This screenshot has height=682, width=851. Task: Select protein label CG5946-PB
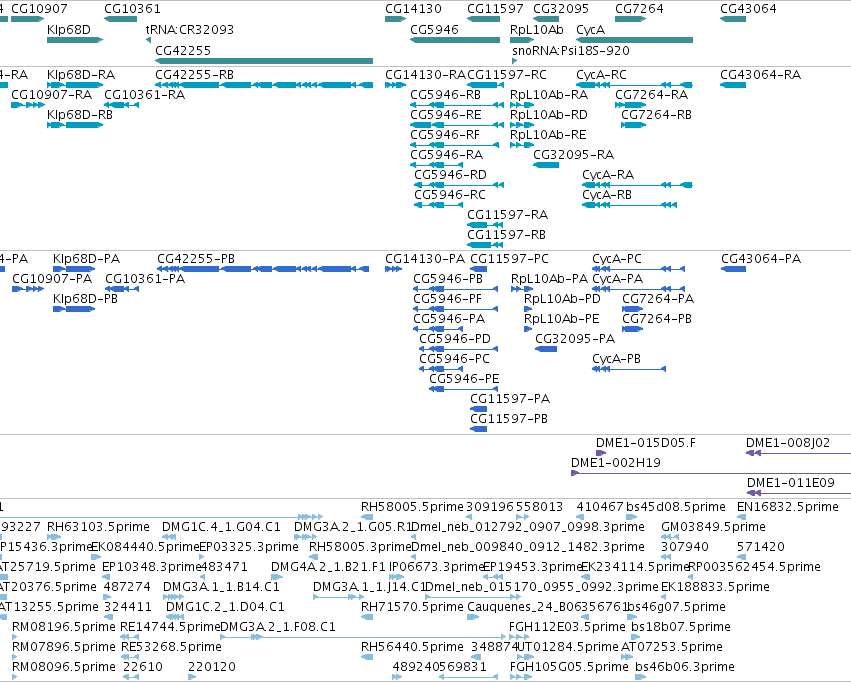pos(448,279)
